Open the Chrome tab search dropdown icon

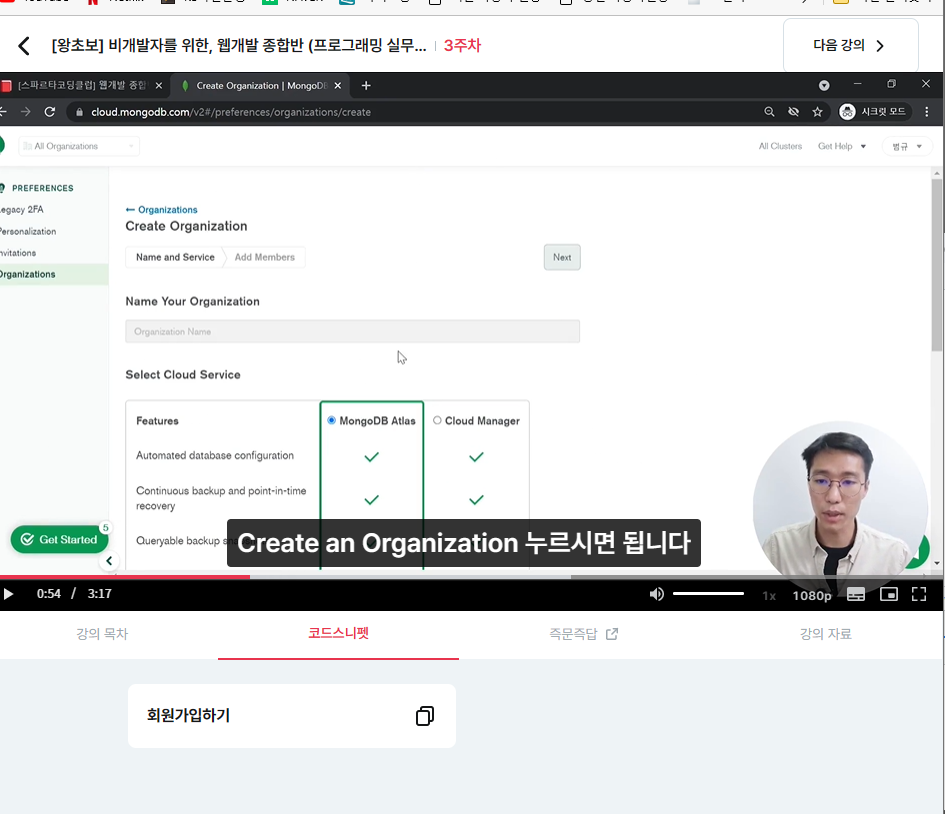[x=824, y=86]
